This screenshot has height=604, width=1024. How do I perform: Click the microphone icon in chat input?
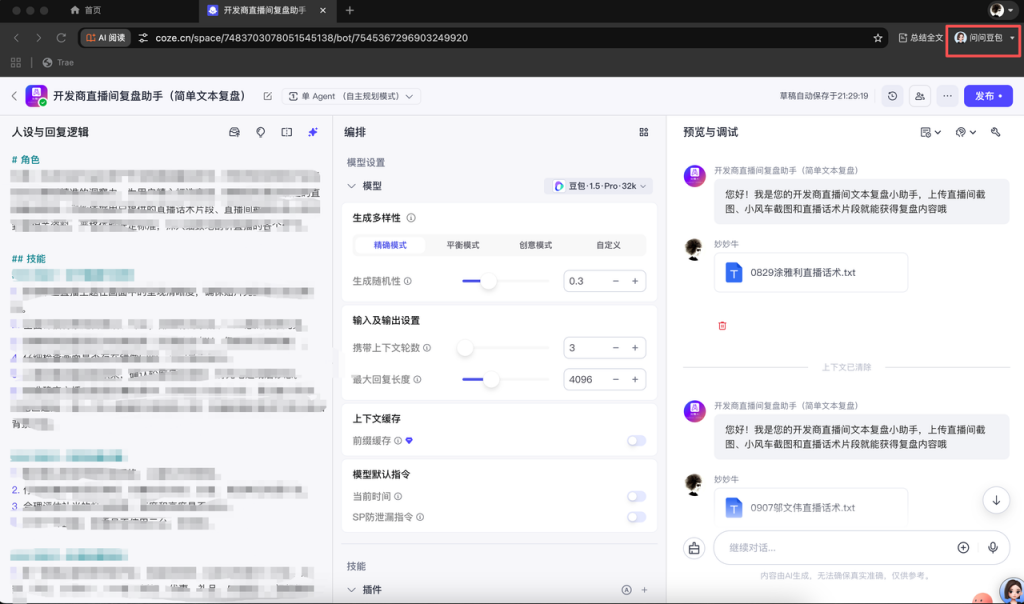(991, 547)
